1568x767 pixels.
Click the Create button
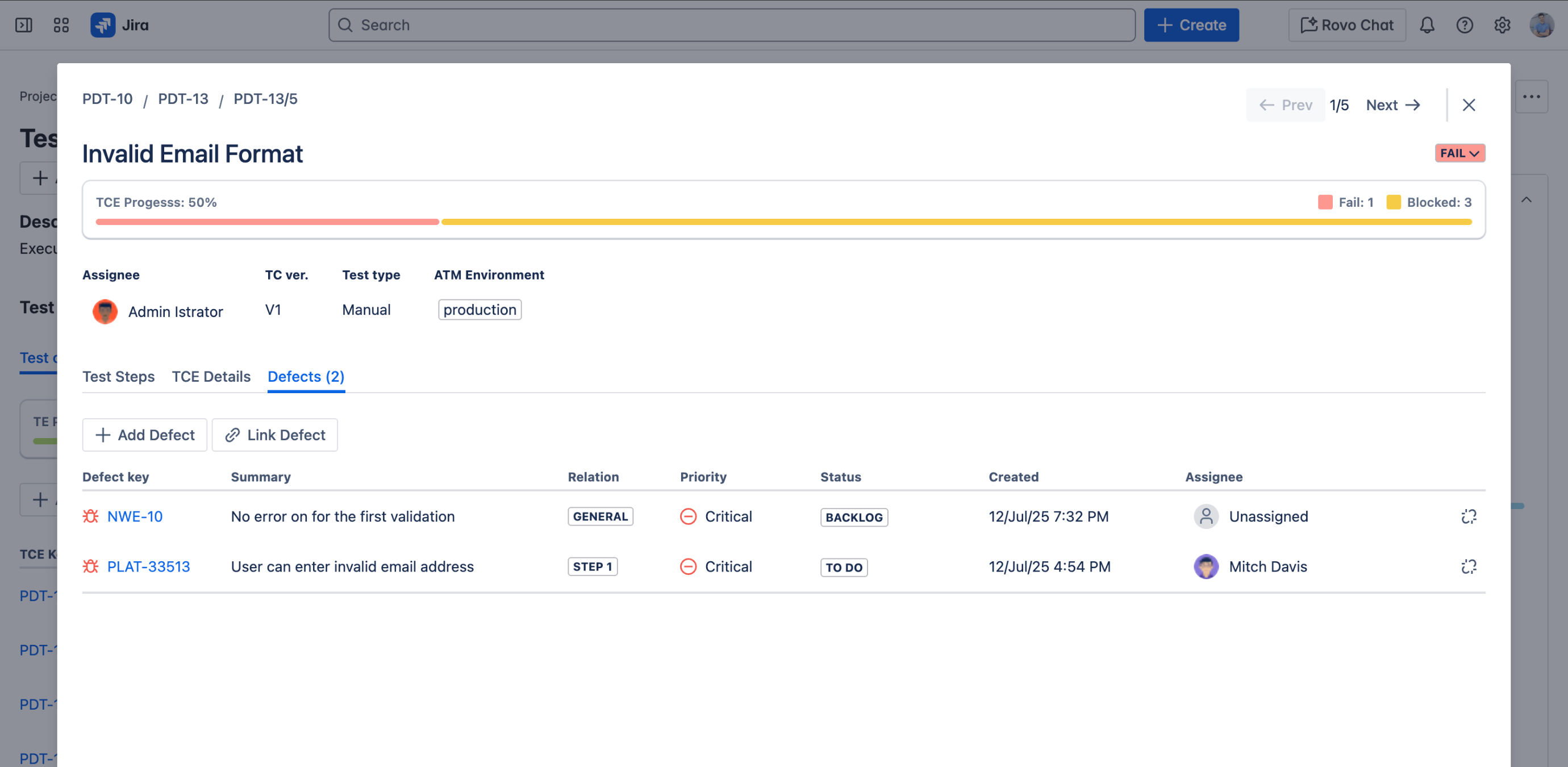click(x=1191, y=25)
